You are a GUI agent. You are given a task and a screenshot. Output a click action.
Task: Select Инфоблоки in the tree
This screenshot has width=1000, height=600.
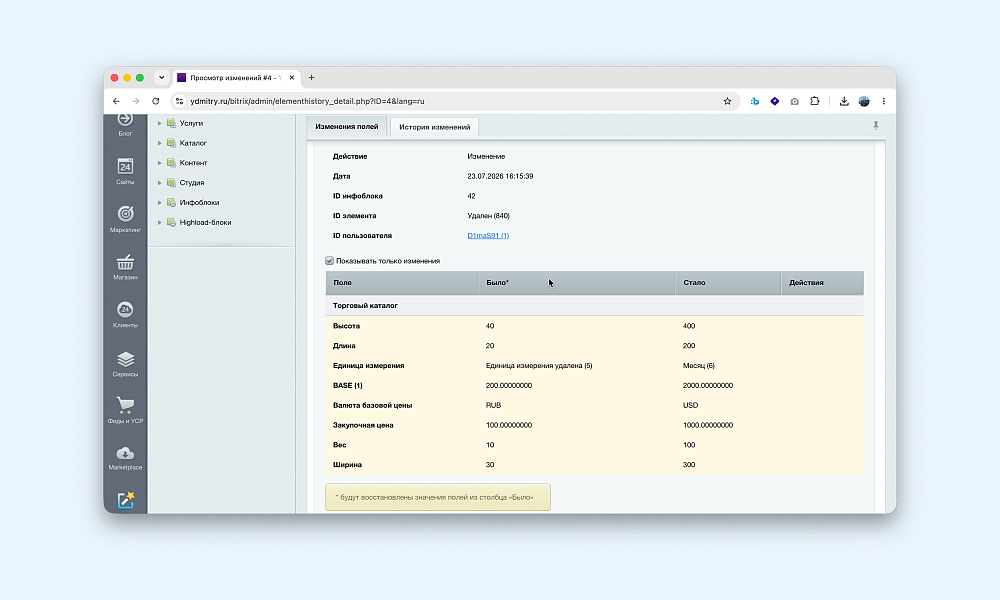(199, 202)
